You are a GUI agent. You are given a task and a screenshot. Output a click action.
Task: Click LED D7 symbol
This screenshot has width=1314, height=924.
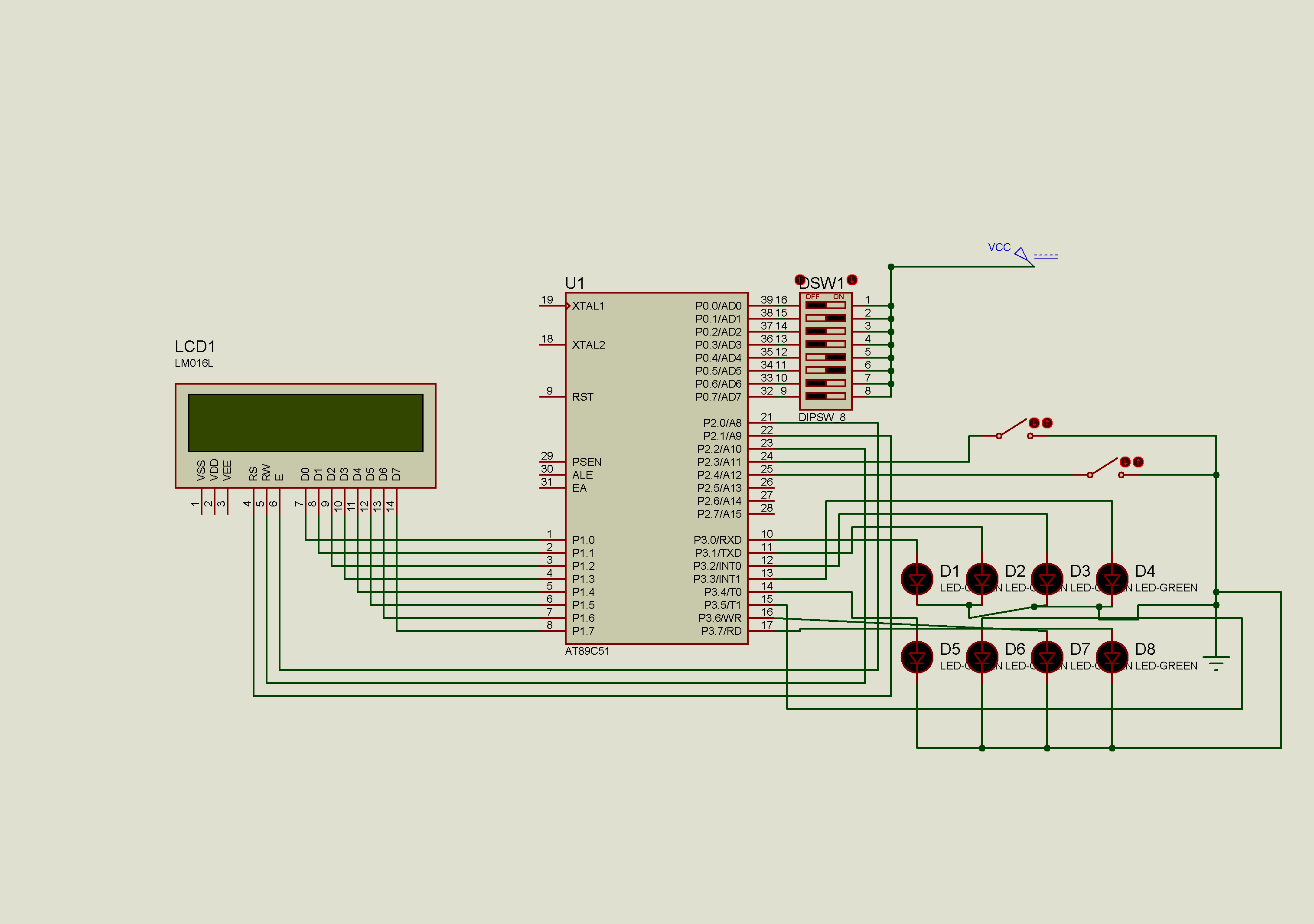[x=1047, y=657]
